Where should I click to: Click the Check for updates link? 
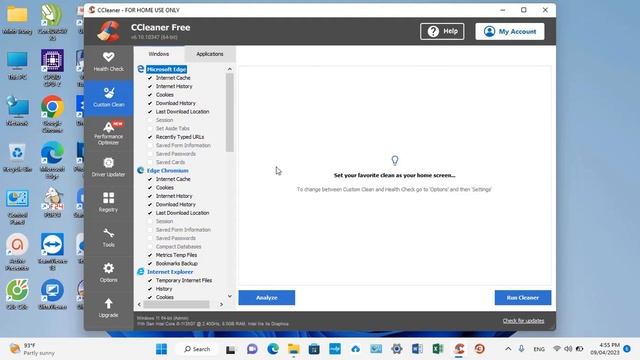(x=523, y=321)
